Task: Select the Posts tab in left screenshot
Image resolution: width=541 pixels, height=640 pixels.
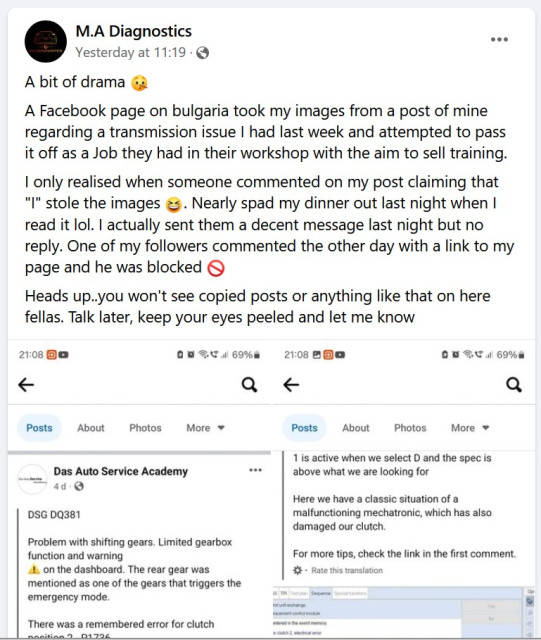Action: (39, 428)
